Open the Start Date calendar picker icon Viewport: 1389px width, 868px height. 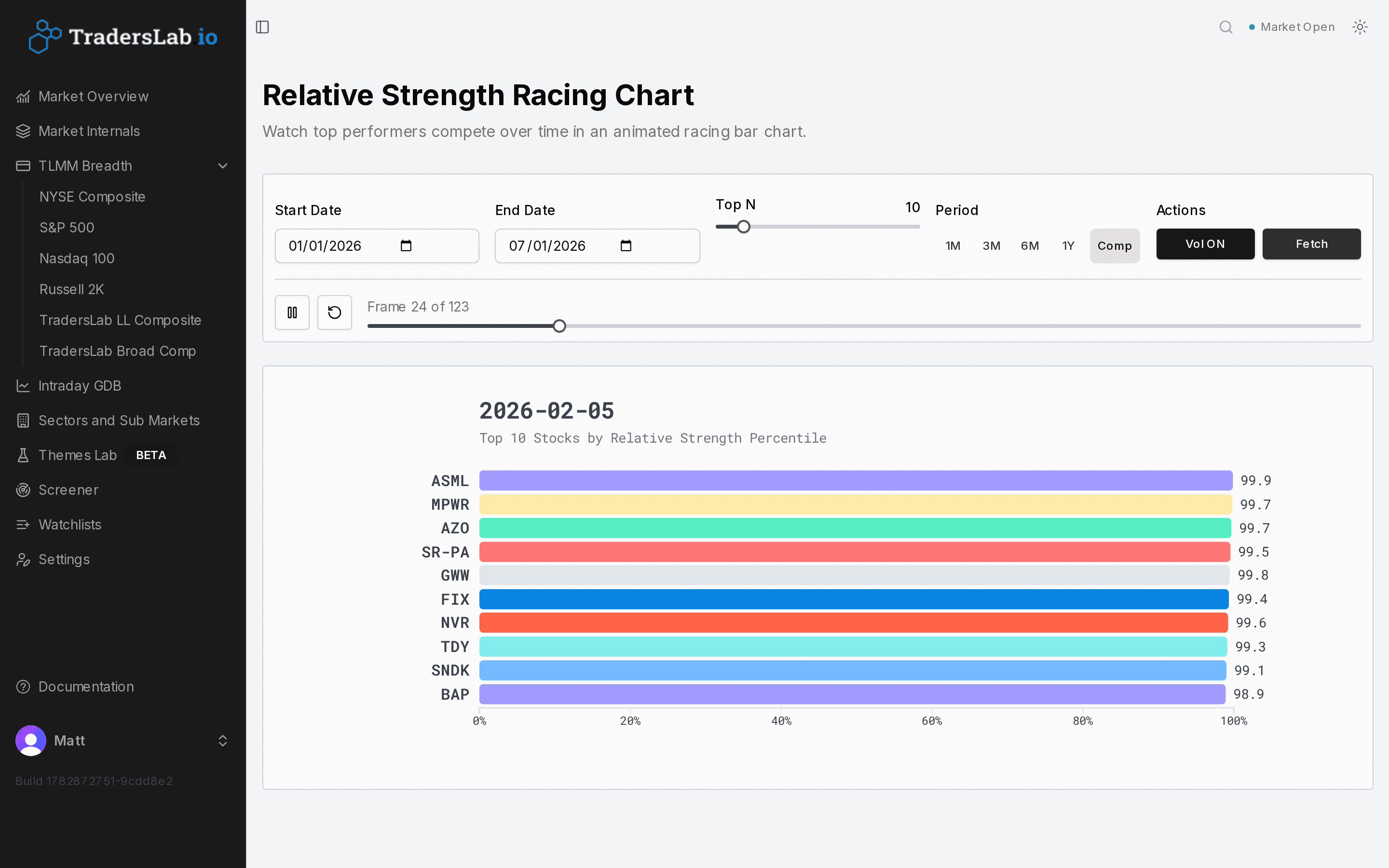point(406,246)
